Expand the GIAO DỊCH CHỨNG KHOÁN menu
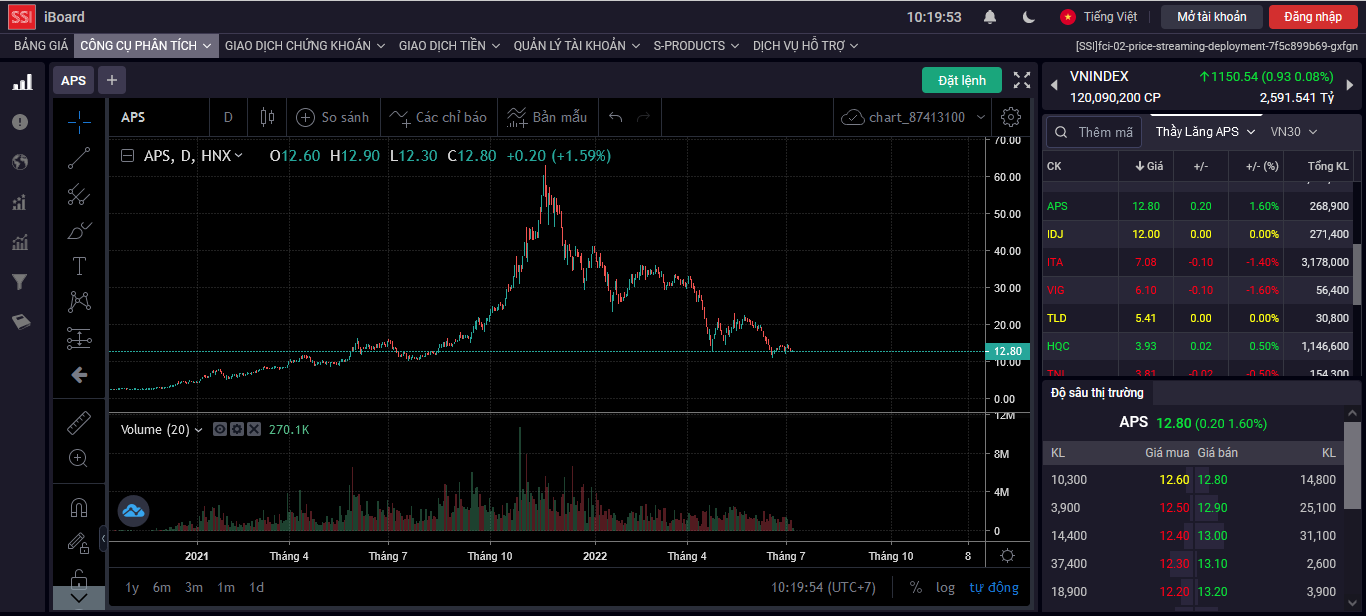 point(305,46)
